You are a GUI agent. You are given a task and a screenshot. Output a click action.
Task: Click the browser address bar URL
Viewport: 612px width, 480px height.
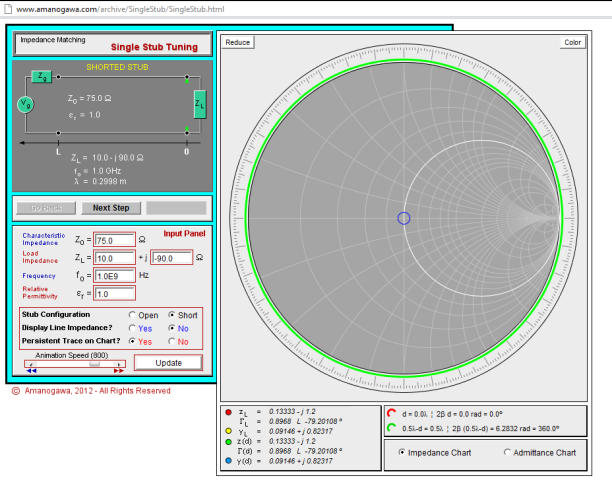tap(120, 9)
